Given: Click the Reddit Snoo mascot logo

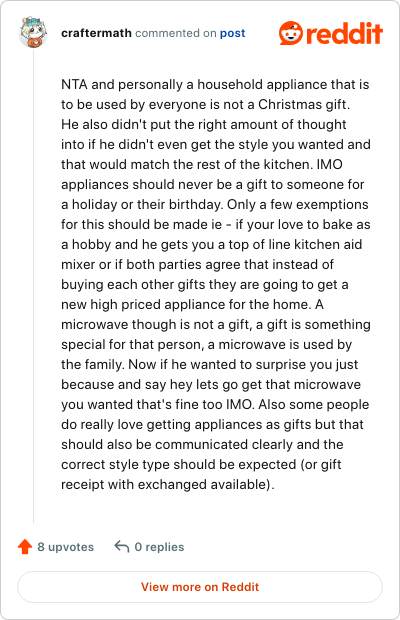Looking at the screenshot, I should click(291, 33).
